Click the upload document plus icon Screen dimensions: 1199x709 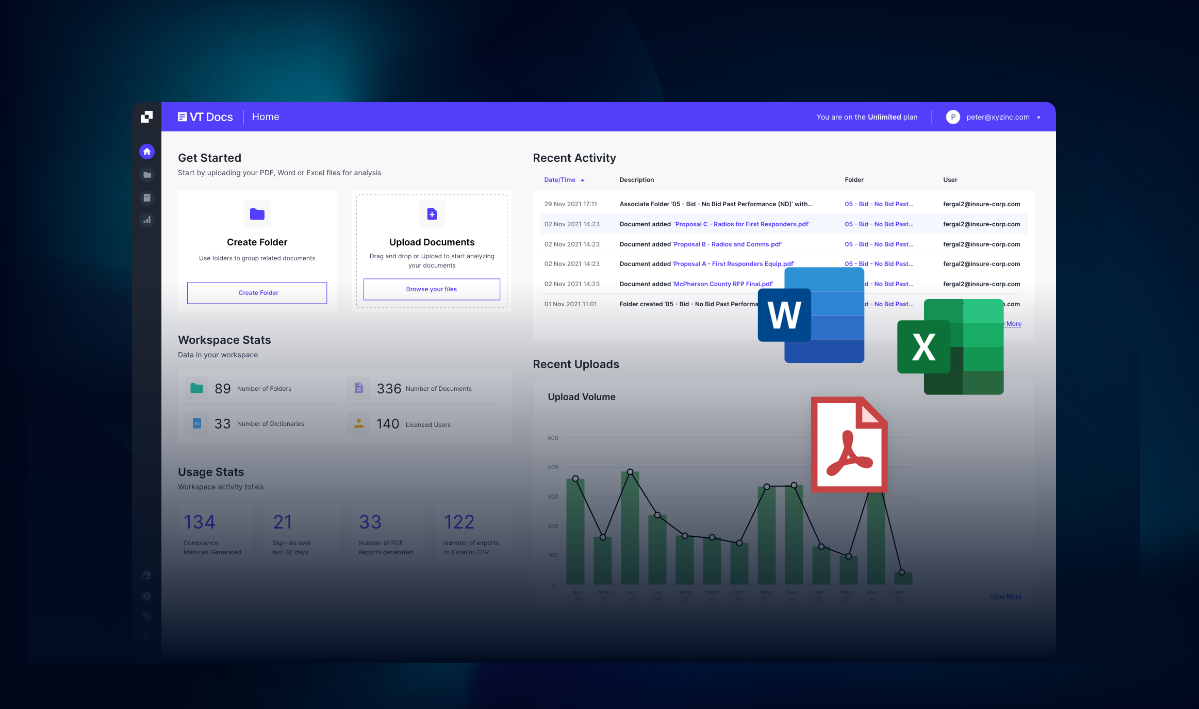tap(432, 214)
